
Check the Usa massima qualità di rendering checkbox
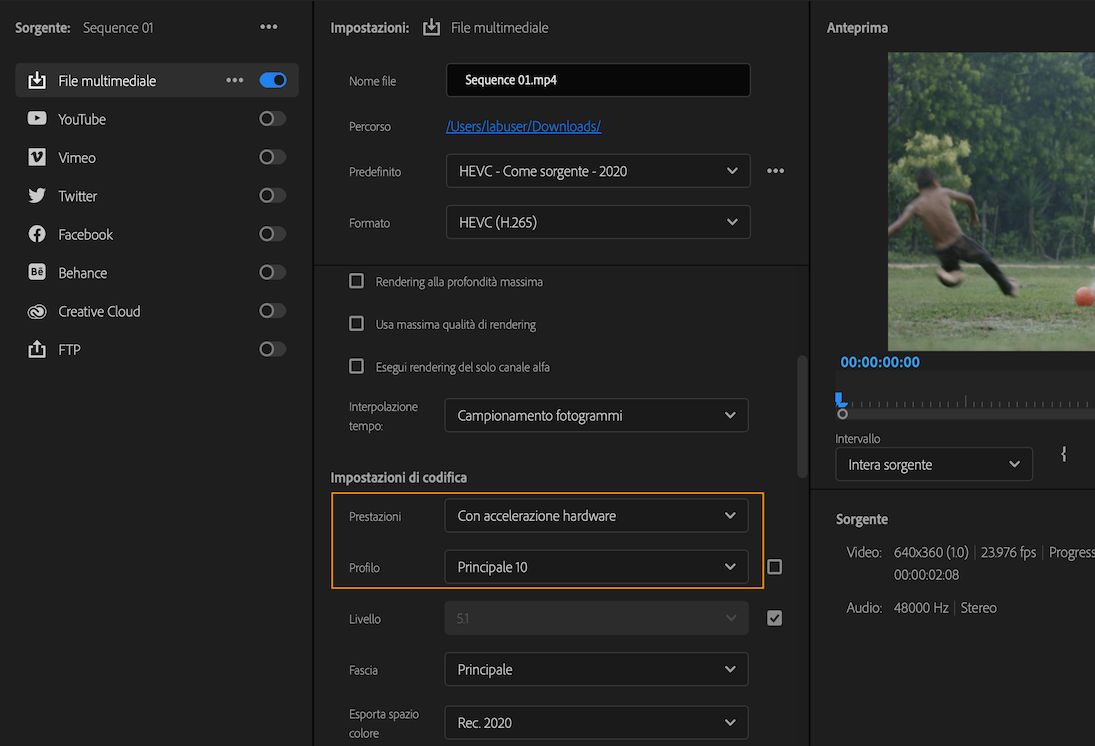pos(356,323)
